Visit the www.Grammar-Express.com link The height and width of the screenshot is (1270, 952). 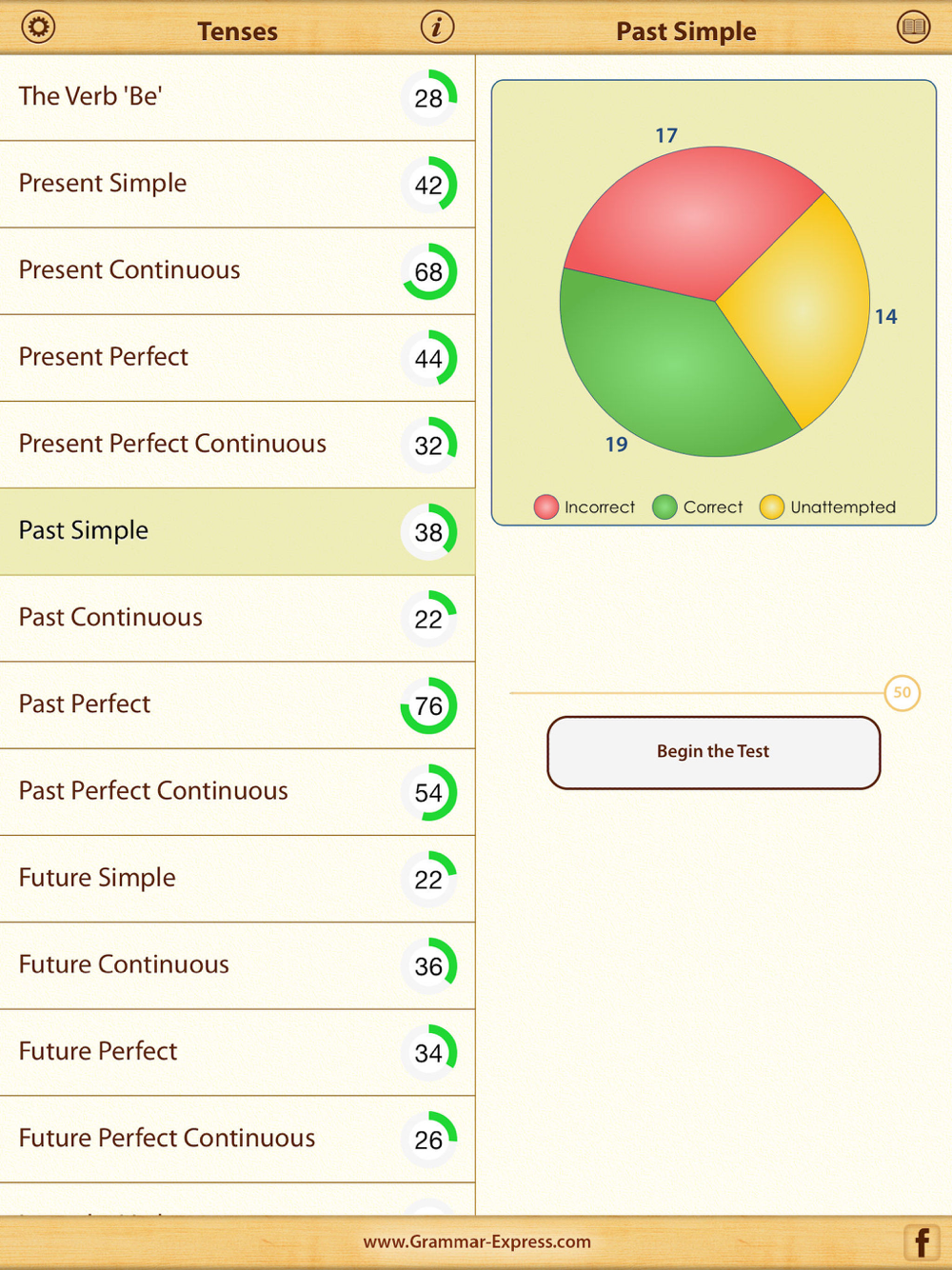477,1241
